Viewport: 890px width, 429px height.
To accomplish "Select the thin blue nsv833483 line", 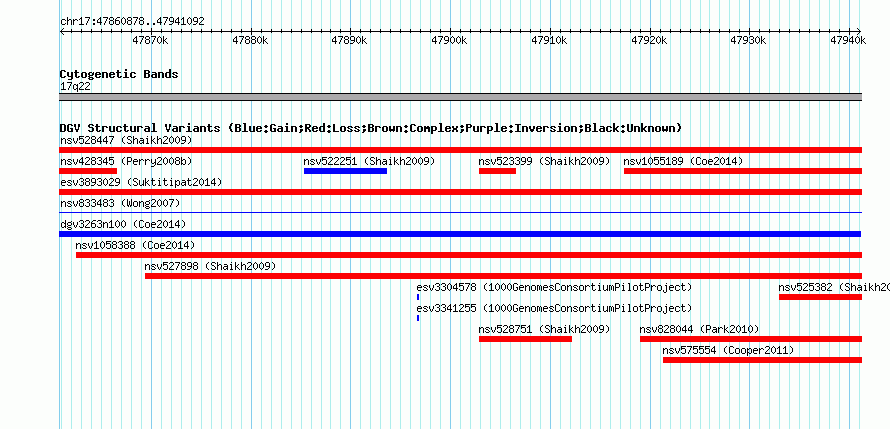I will [x=460, y=212].
